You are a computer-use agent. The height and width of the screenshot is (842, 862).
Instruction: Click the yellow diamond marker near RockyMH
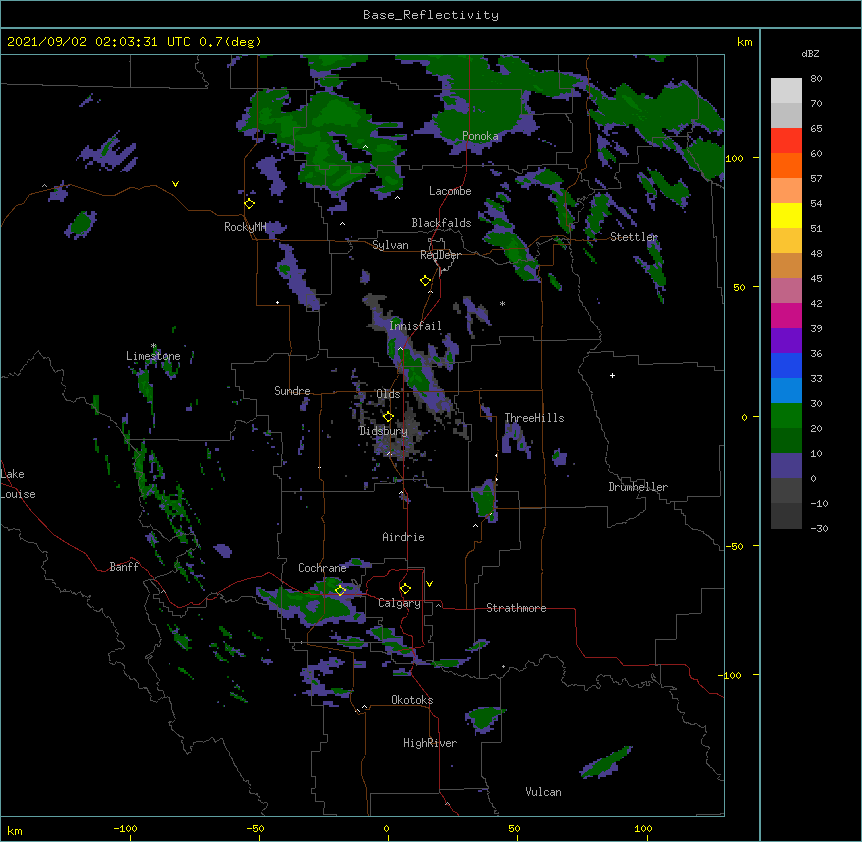(250, 204)
